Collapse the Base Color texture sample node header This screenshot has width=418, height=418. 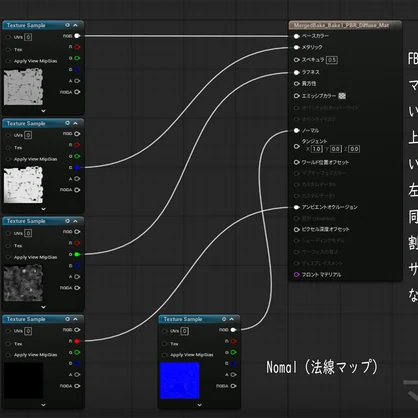[76, 25]
